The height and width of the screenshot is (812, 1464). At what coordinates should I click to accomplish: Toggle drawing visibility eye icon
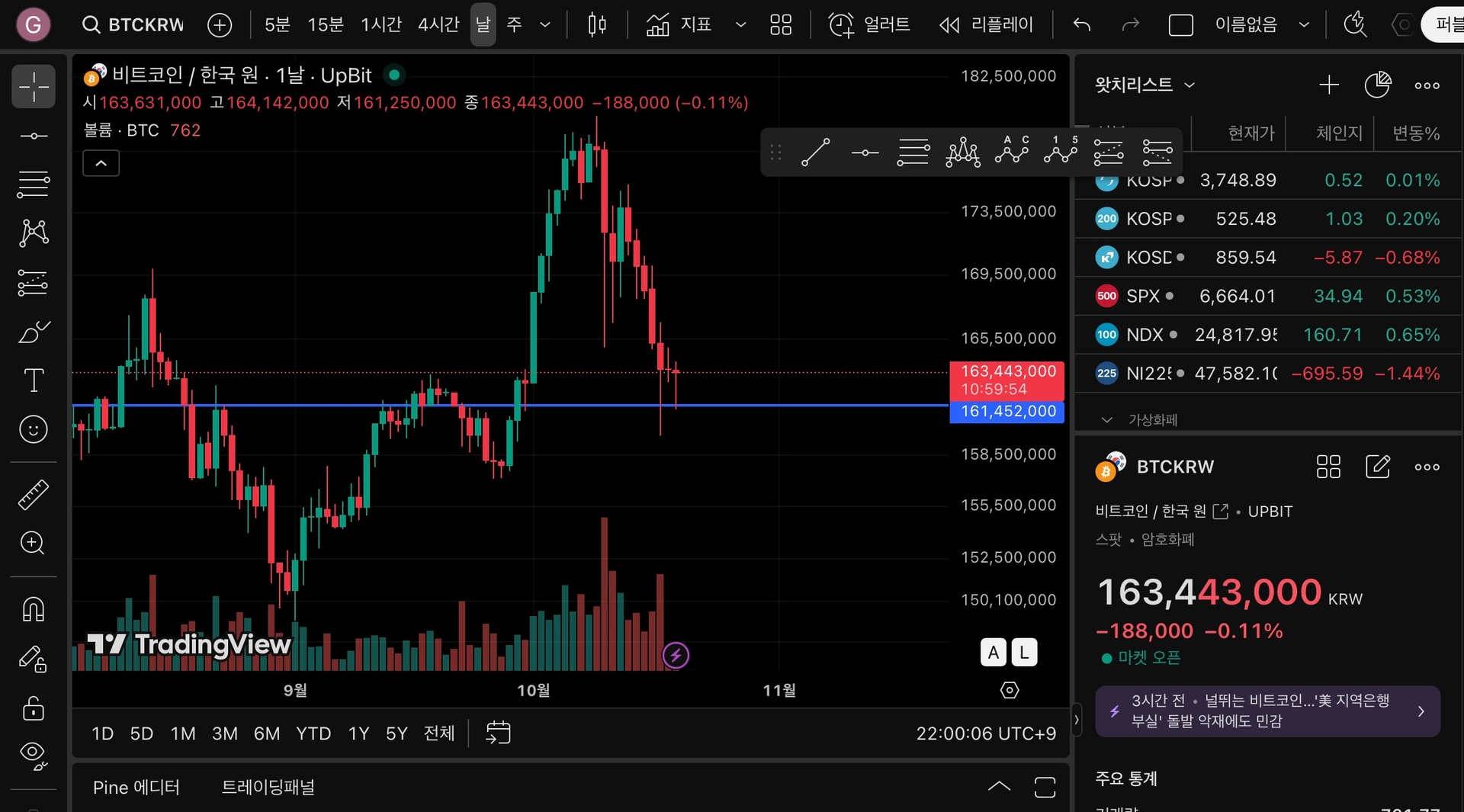(x=34, y=755)
